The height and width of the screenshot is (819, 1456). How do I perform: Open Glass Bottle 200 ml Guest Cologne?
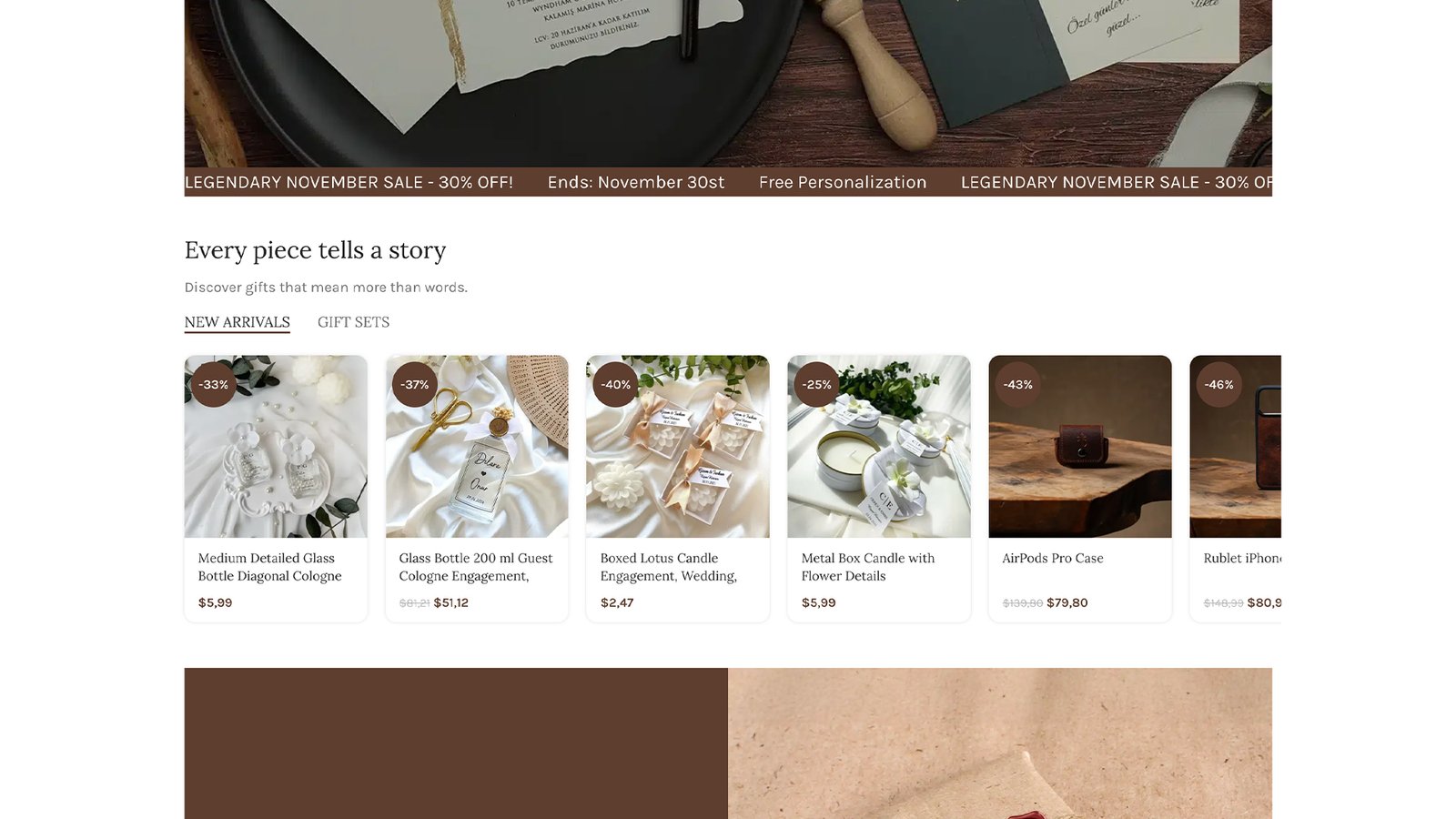pos(476,567)
